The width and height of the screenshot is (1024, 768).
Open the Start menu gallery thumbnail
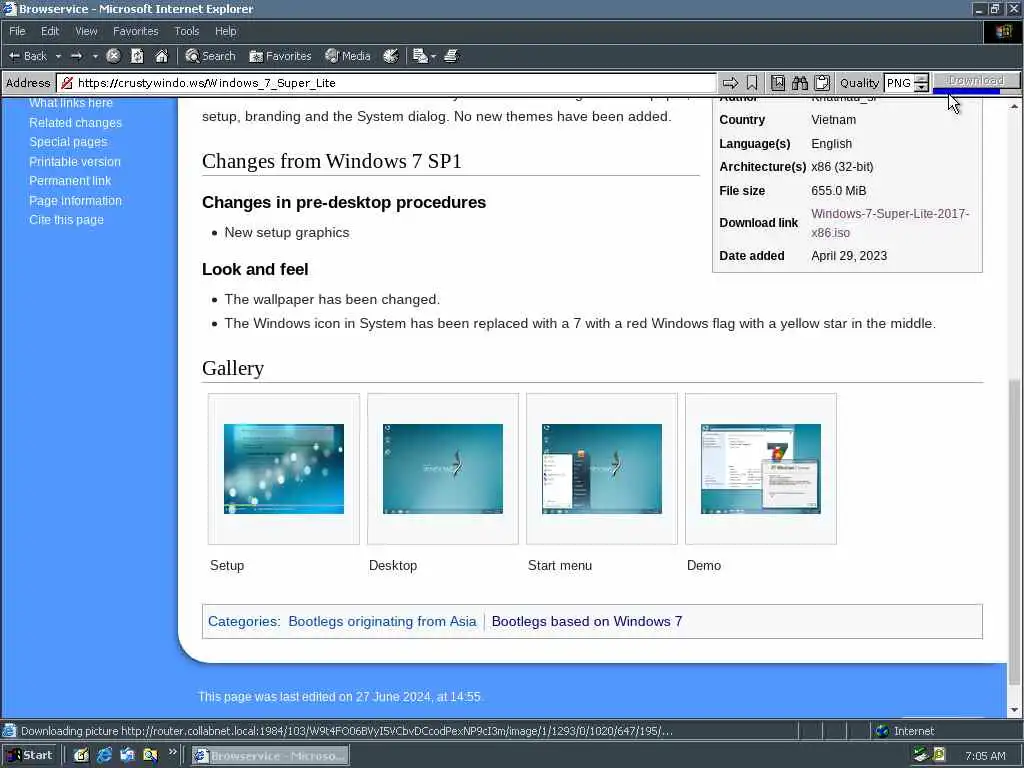point(601,469)
